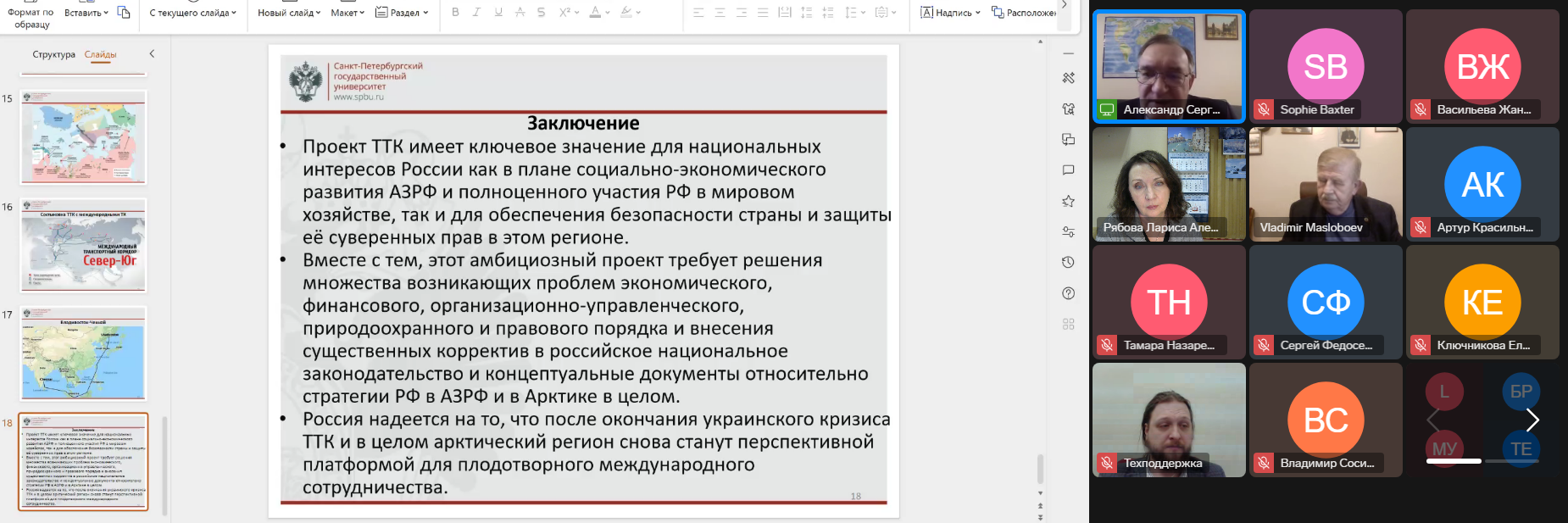Click the copy icon next to Вставить
1568x523 pixels.
pyautogui.click(x=124, y=12)
